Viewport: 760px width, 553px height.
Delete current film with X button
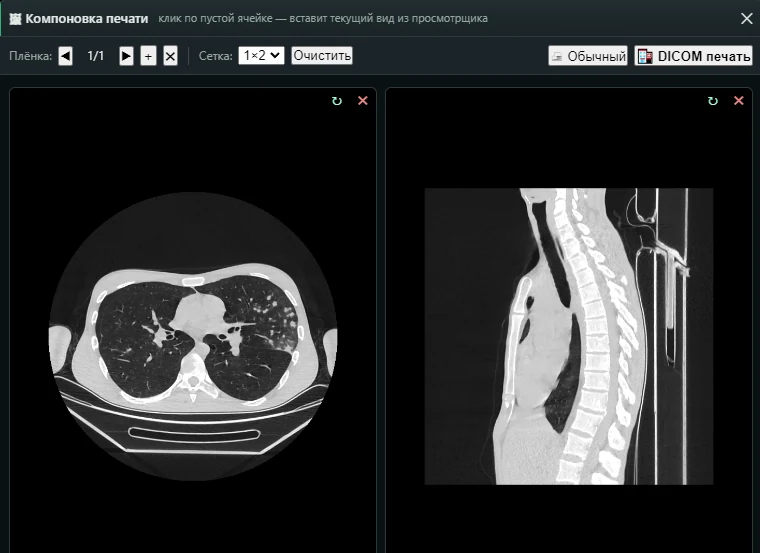pos(170,56)
